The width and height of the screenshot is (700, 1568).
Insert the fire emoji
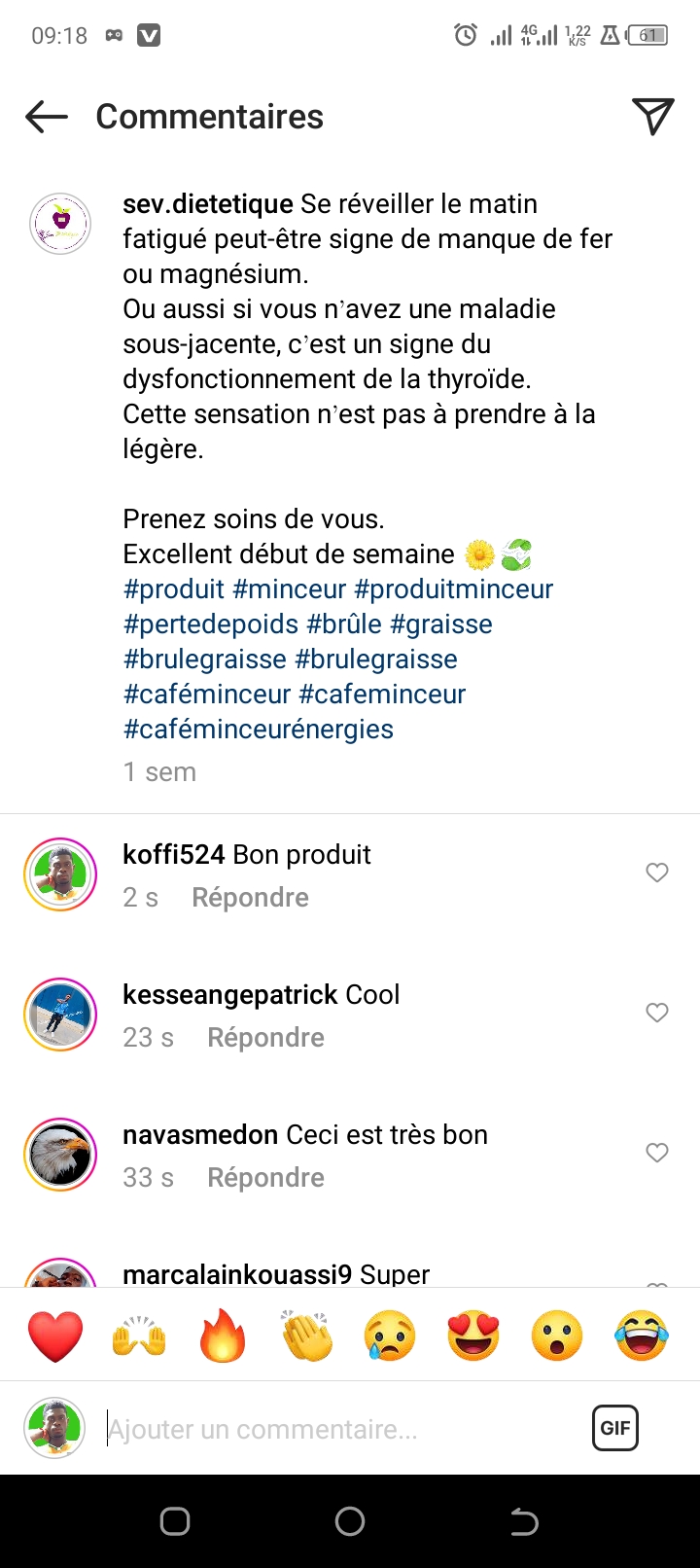(223, 1336)
